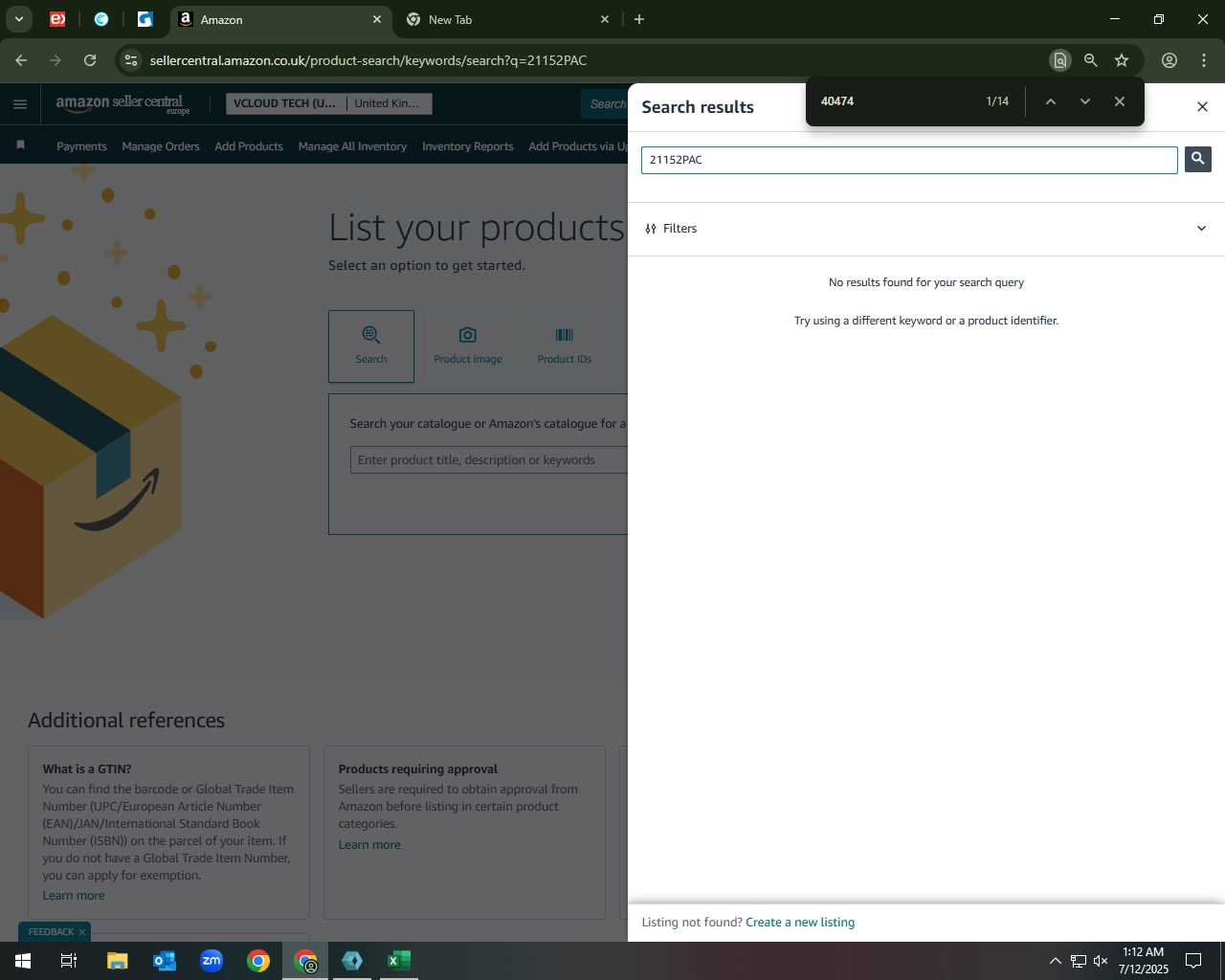Click the search magnifier button beside 21152PAC
The width and height of the screenshot is (1225, 980).
1197,159
